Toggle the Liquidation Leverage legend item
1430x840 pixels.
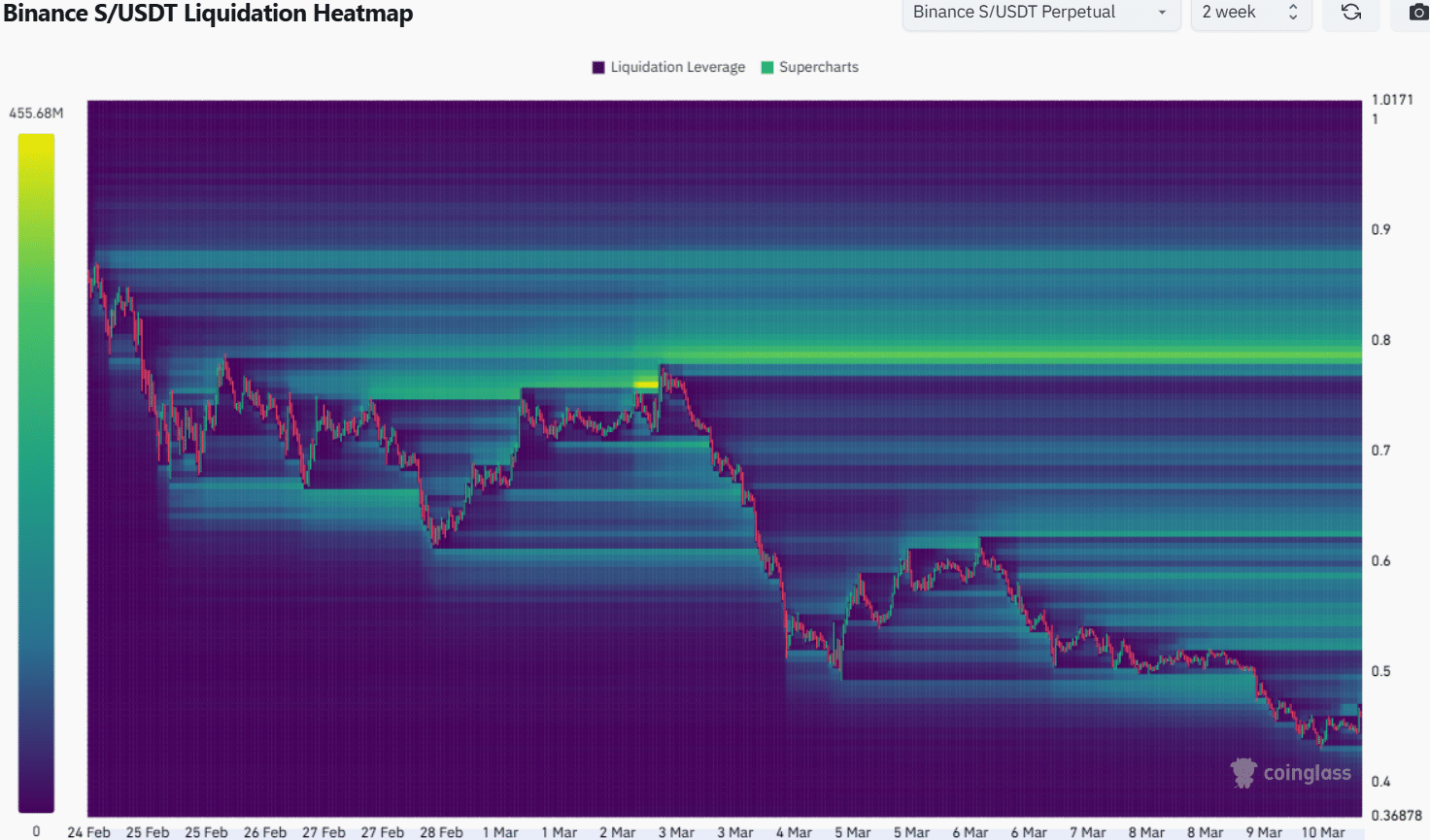(668, 67)
